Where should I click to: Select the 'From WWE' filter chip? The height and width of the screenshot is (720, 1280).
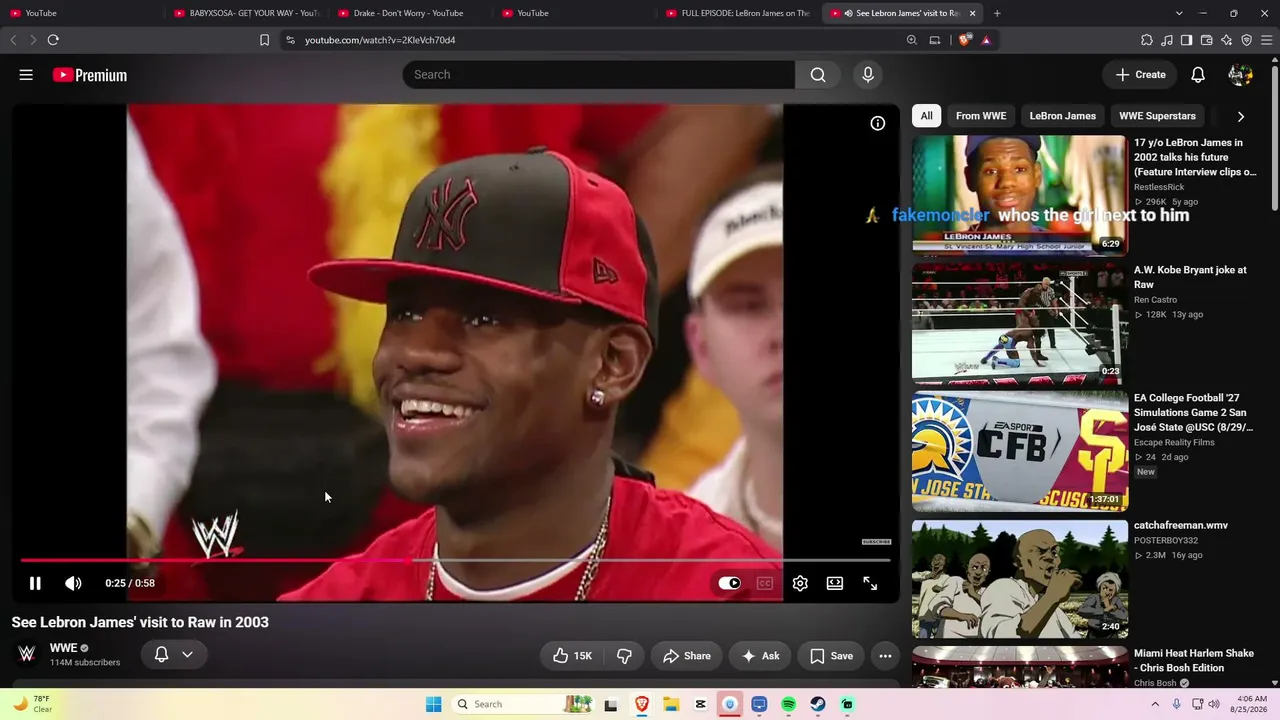pyautogui.click(x=981, y=116)
